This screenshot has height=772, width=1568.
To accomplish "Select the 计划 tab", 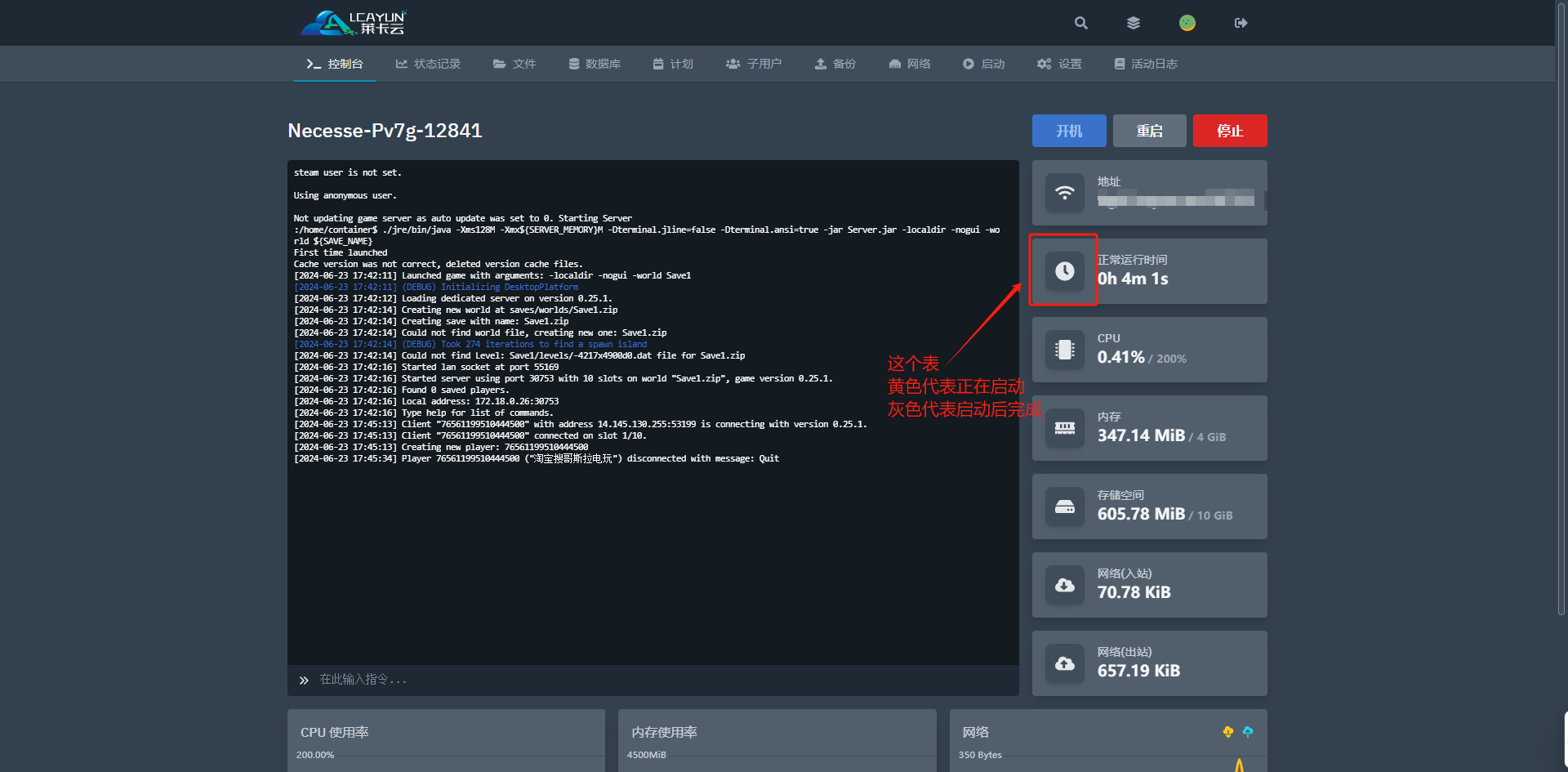I will (673, 64).
